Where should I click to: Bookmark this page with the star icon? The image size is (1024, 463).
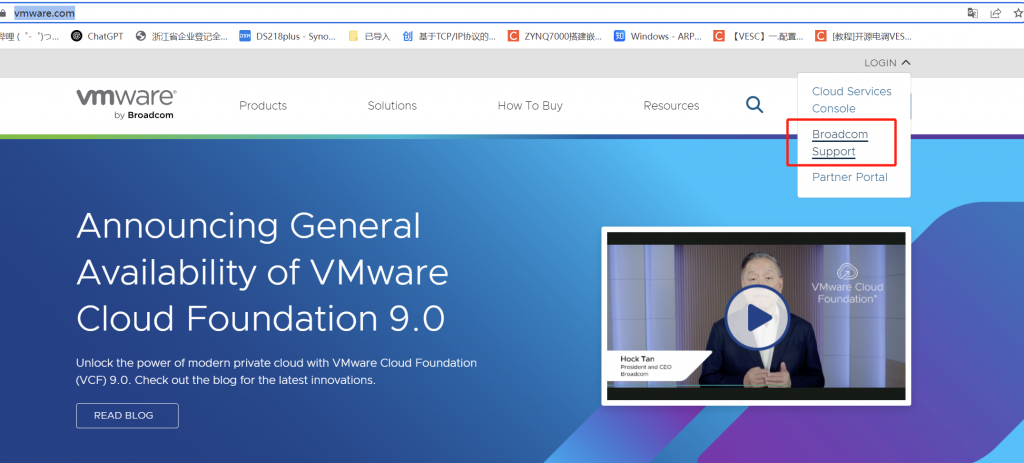(x=1017, y=13)
